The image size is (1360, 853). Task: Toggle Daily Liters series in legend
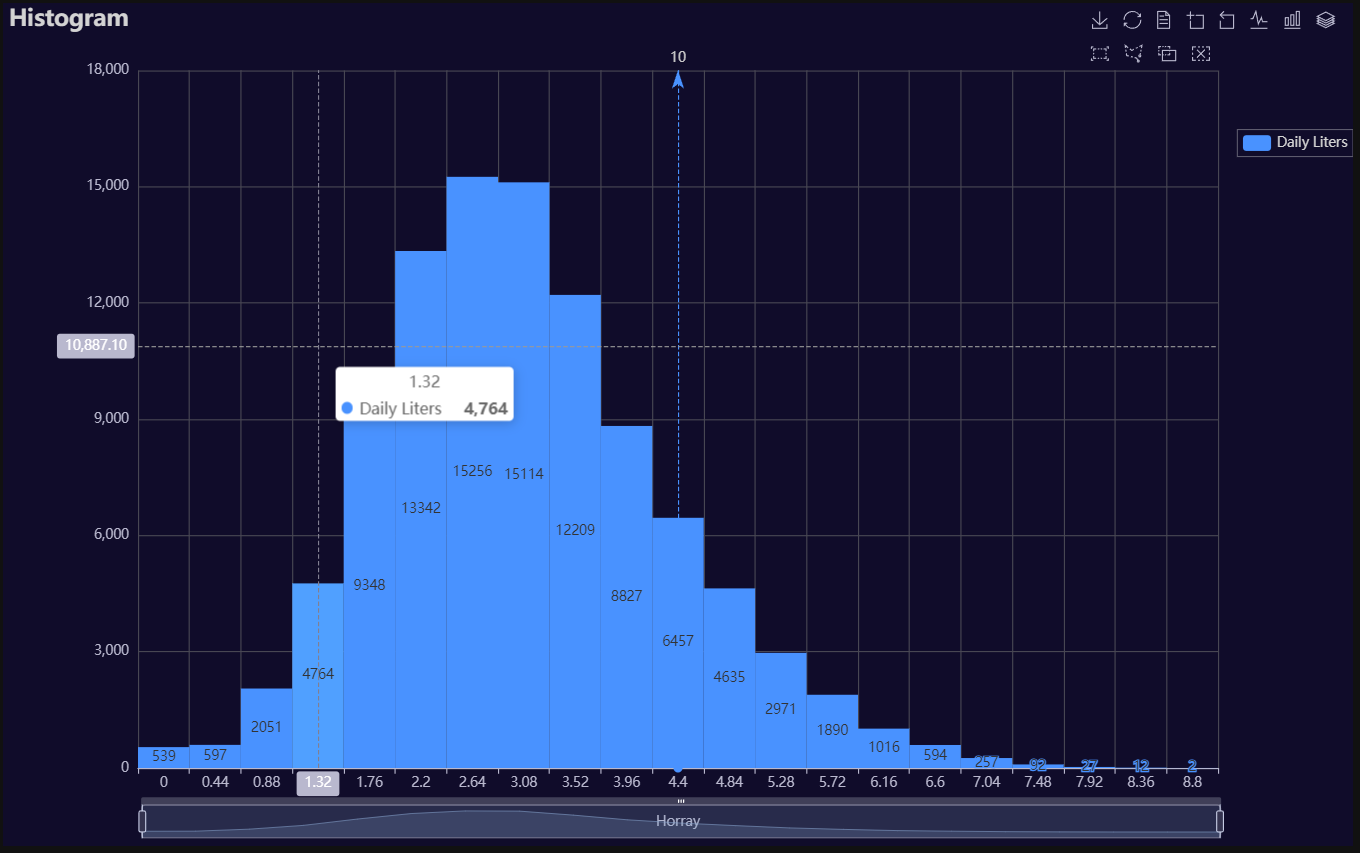(1295, 142)
